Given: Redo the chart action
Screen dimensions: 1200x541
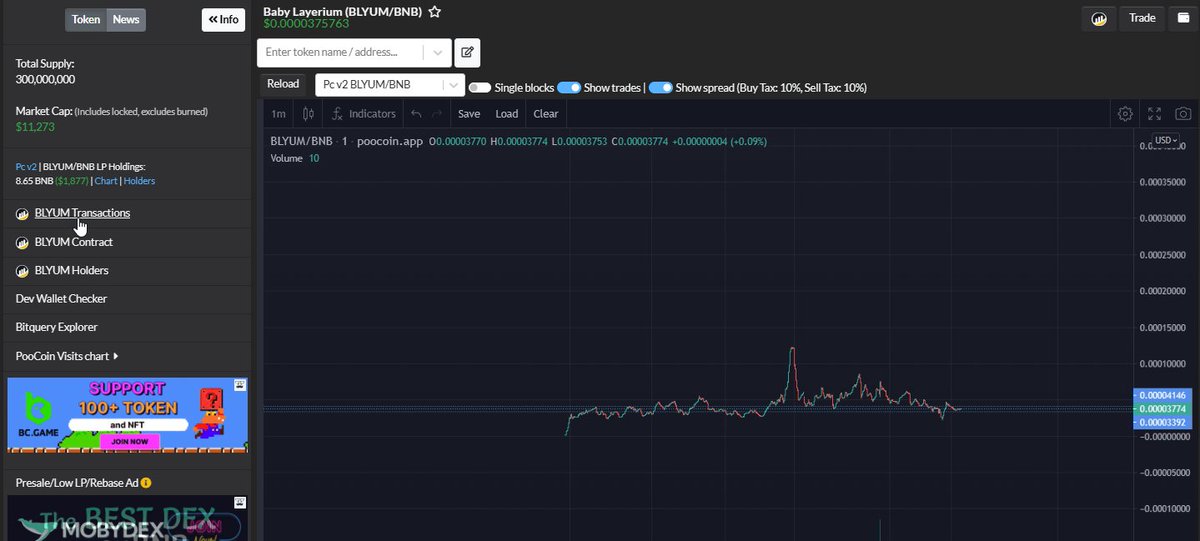Looking at the screenshot, I should click(x=437, y=114).
